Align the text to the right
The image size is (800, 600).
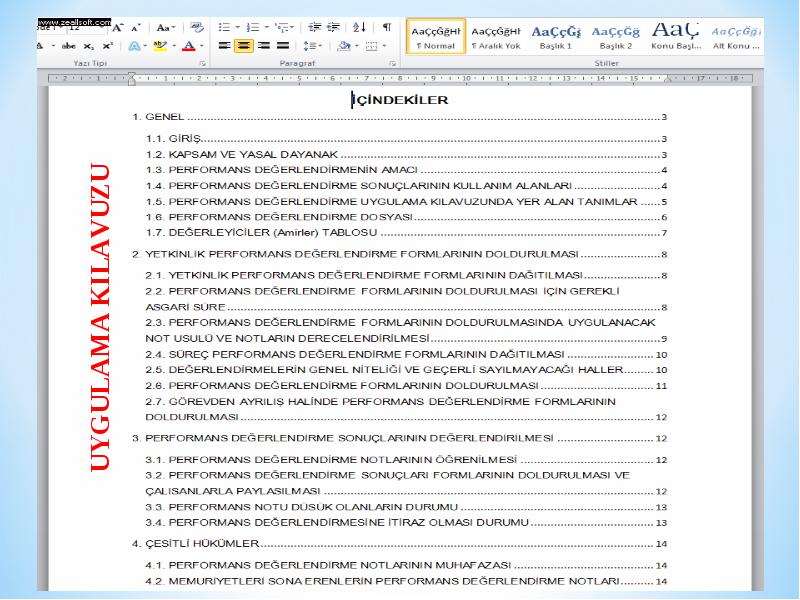(x=264, y=46)
